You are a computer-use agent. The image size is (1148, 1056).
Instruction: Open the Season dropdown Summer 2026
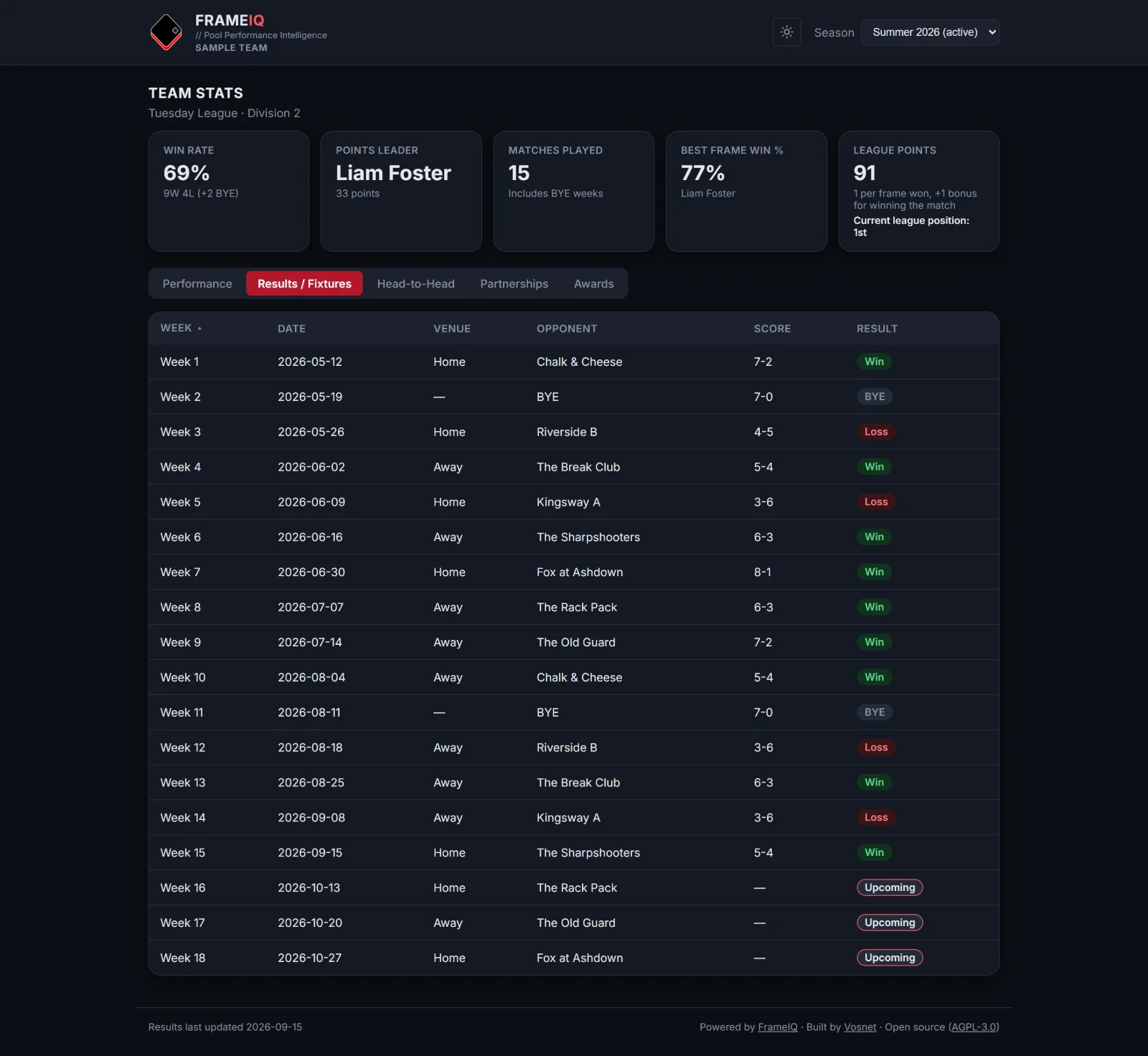coord(930,32)
